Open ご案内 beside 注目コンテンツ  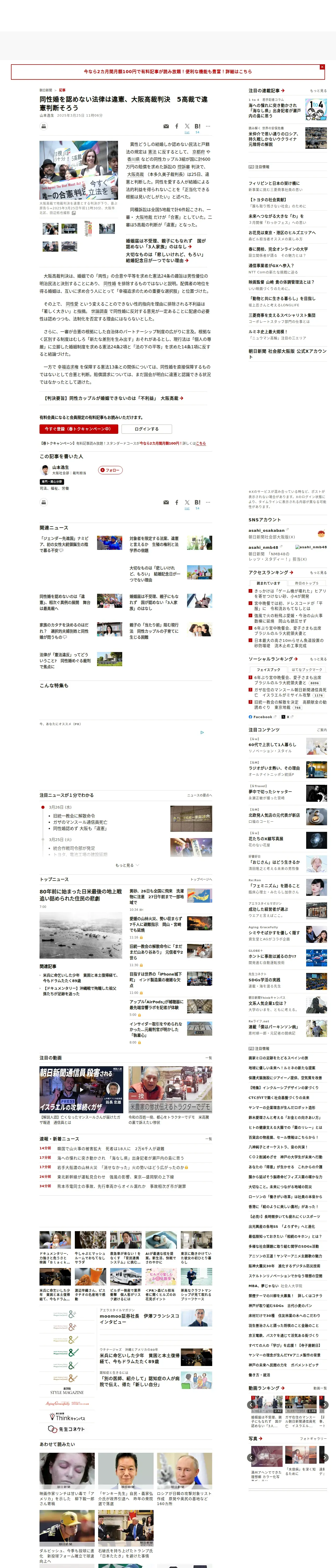point(322,730)
